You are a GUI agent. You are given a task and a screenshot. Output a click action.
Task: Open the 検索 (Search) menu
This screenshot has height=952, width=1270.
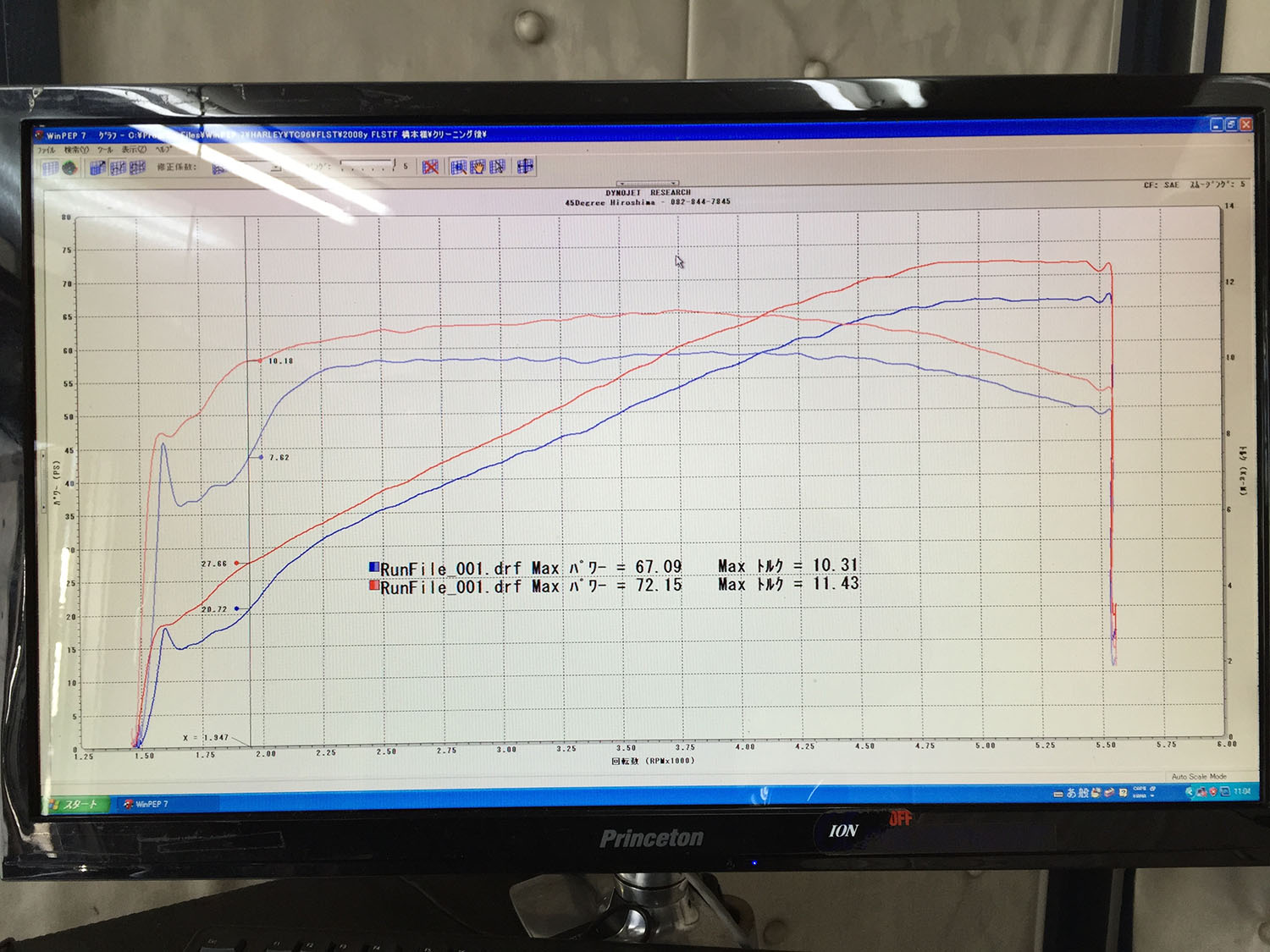click(x=76, y=150)
